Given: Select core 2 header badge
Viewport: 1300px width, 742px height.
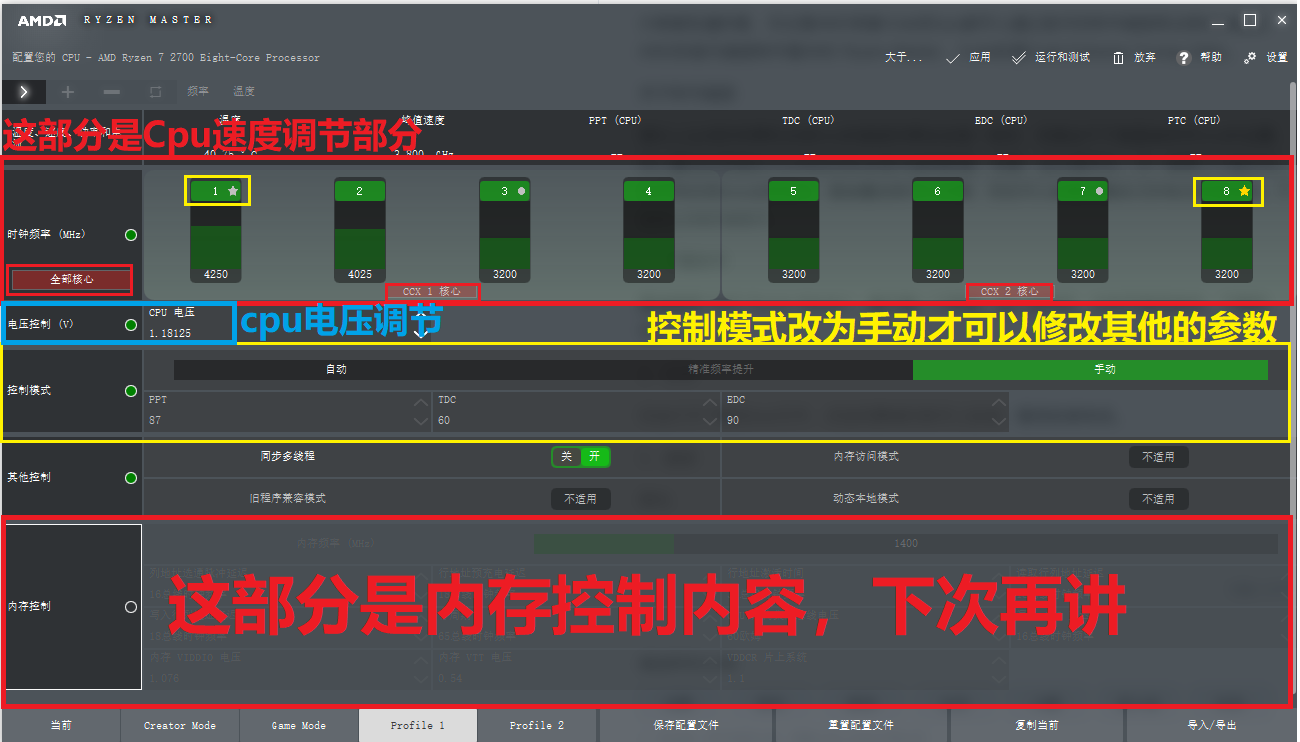Looking at the screenshot, I should (x=359, y=191).
